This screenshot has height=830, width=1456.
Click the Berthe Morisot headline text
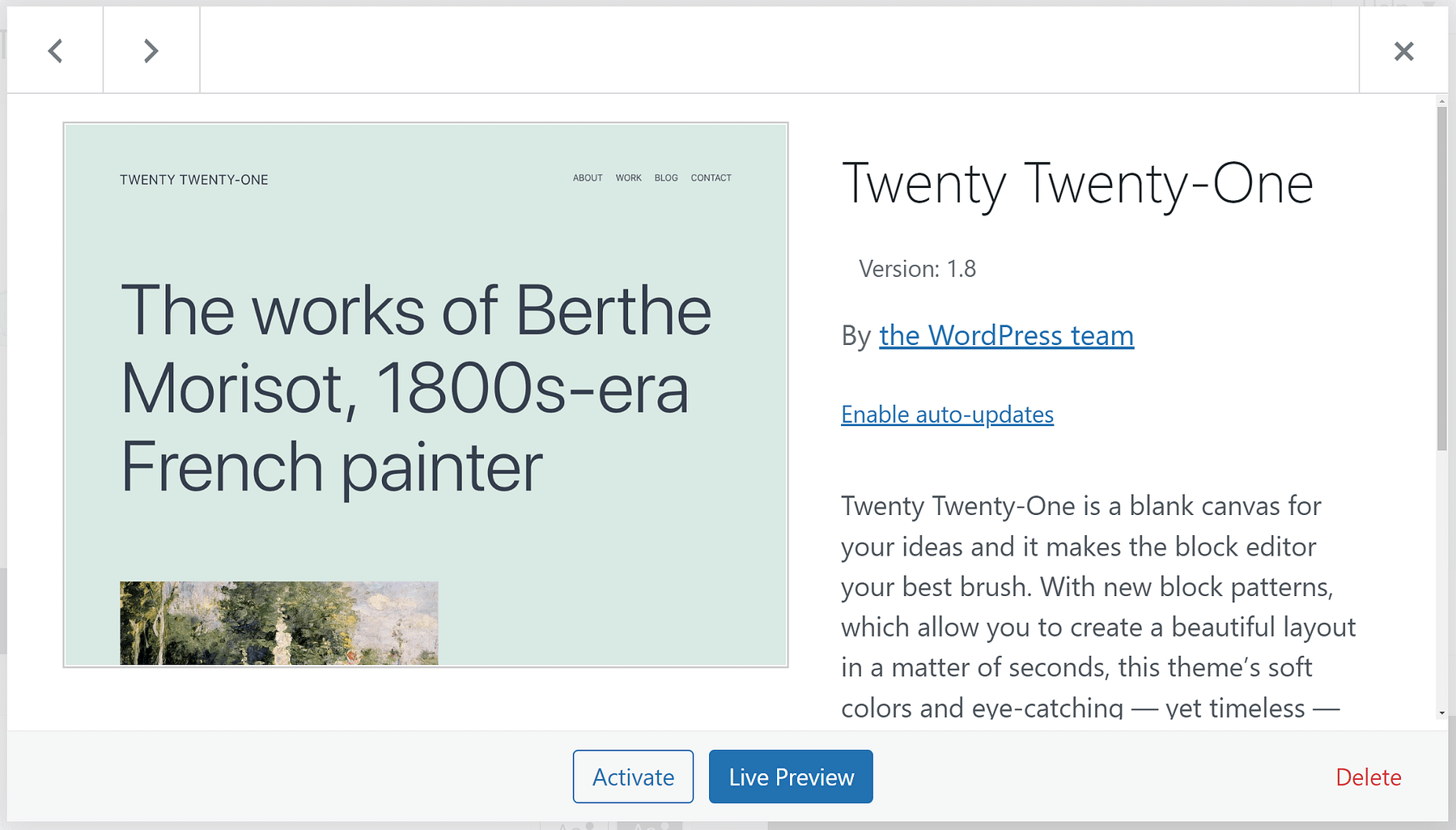tap(415, 389)
